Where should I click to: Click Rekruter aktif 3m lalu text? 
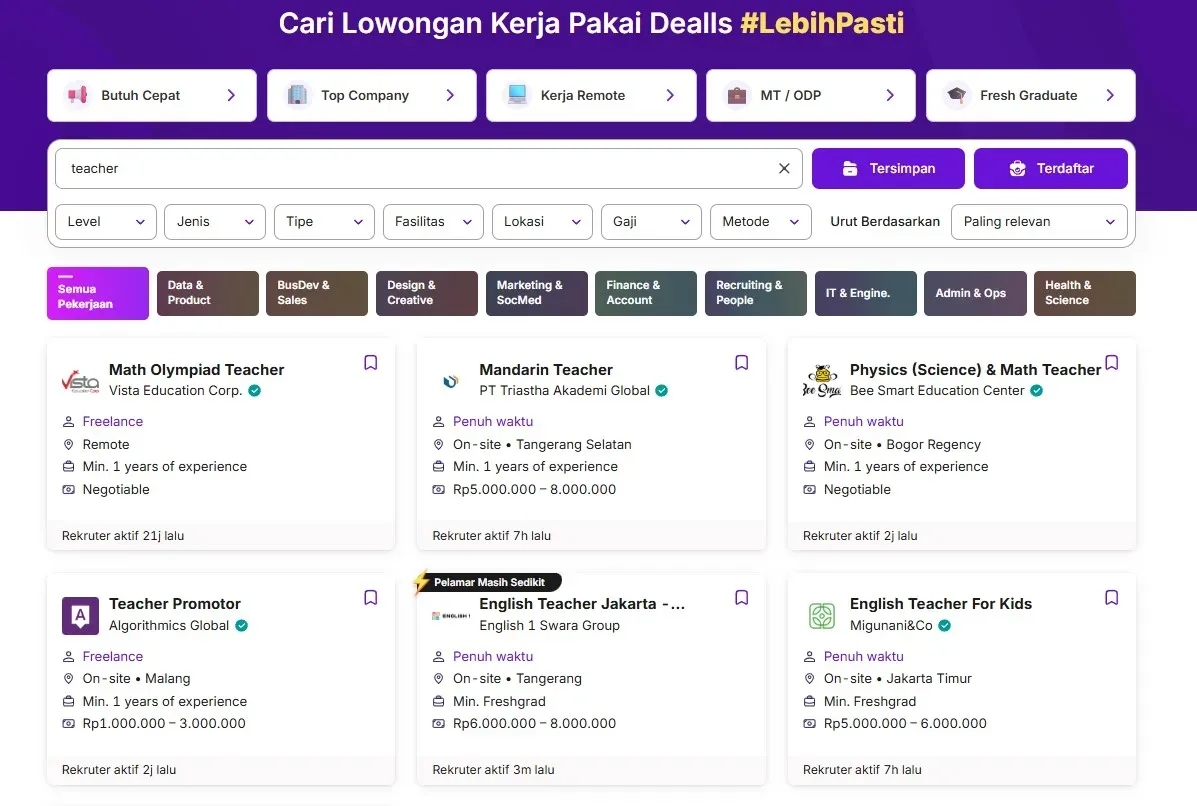click(493, 770)
